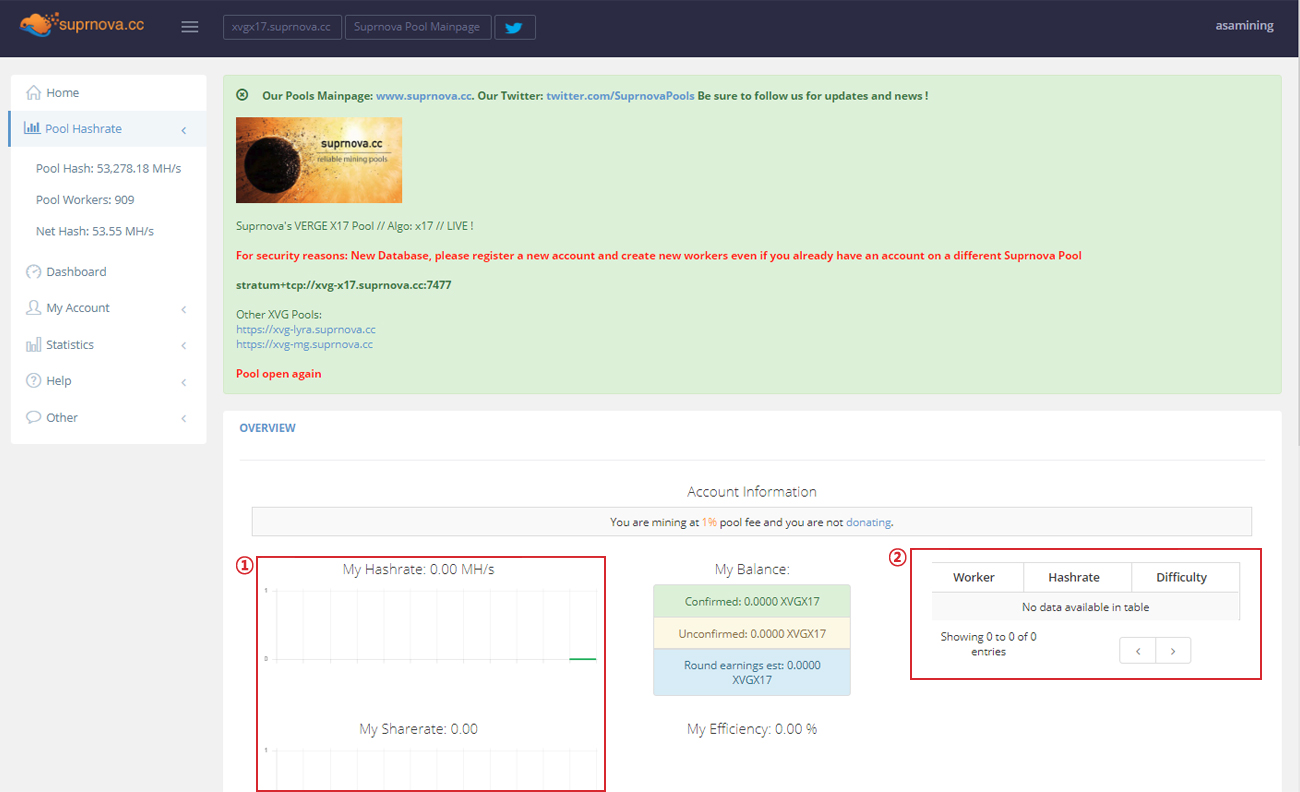Click the Pool Hash 53,278.18 MH/s entry

108,169
